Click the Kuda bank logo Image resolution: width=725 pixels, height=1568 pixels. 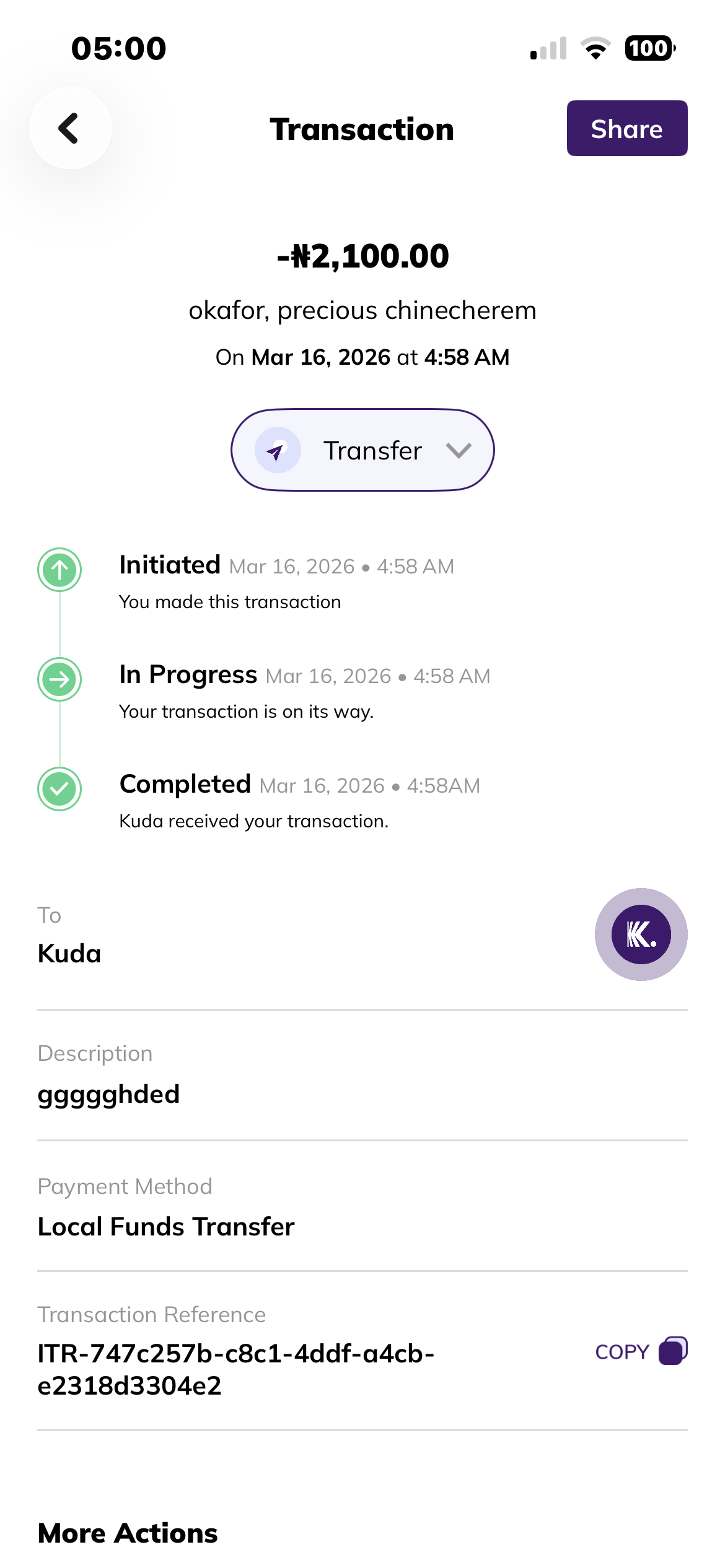[x=641, y=934]
